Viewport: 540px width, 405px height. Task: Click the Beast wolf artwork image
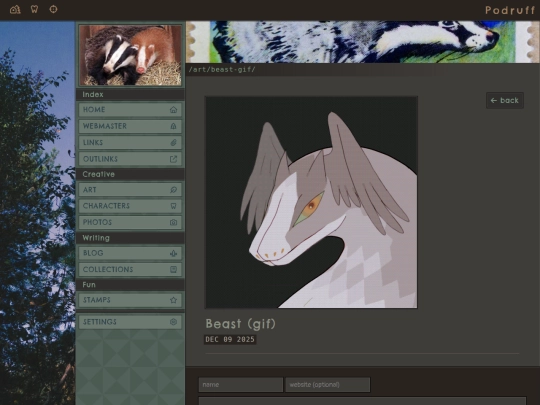pyautogui.click(x=311, y=202)
